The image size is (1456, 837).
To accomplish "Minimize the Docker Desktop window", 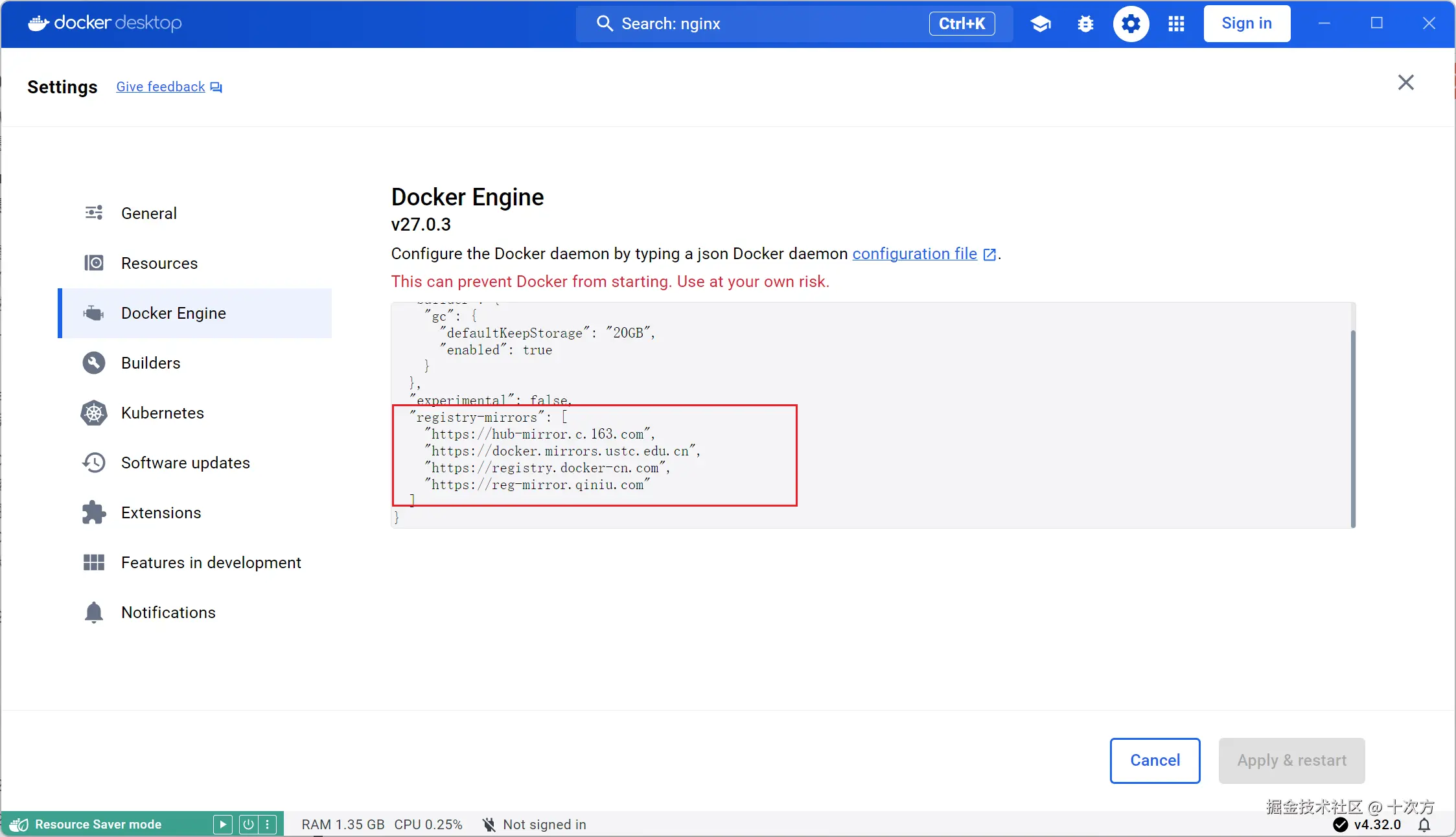I will [x=1324, y=23].
